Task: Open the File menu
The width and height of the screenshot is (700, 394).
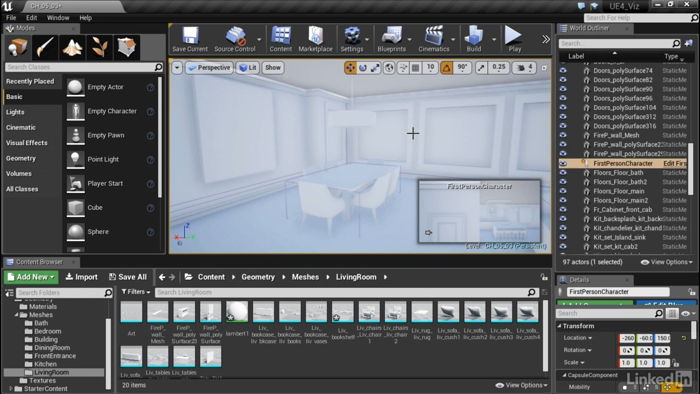Action: click(x=11, y=18)
